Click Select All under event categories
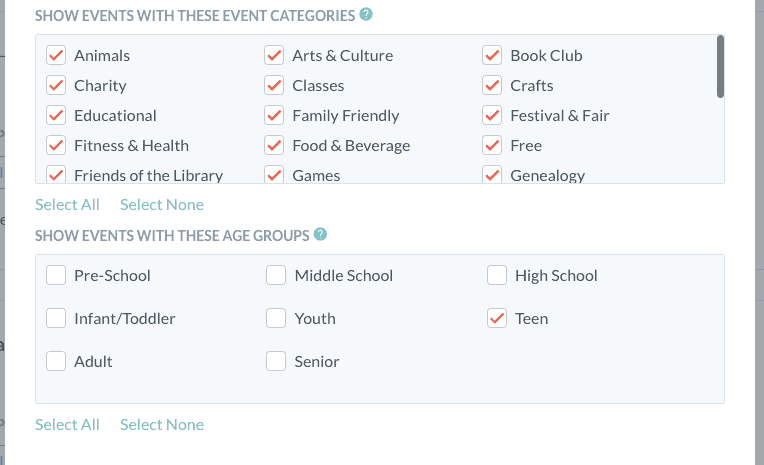The width and height of the screenshot is (764, 465). (x=67, y=205)
